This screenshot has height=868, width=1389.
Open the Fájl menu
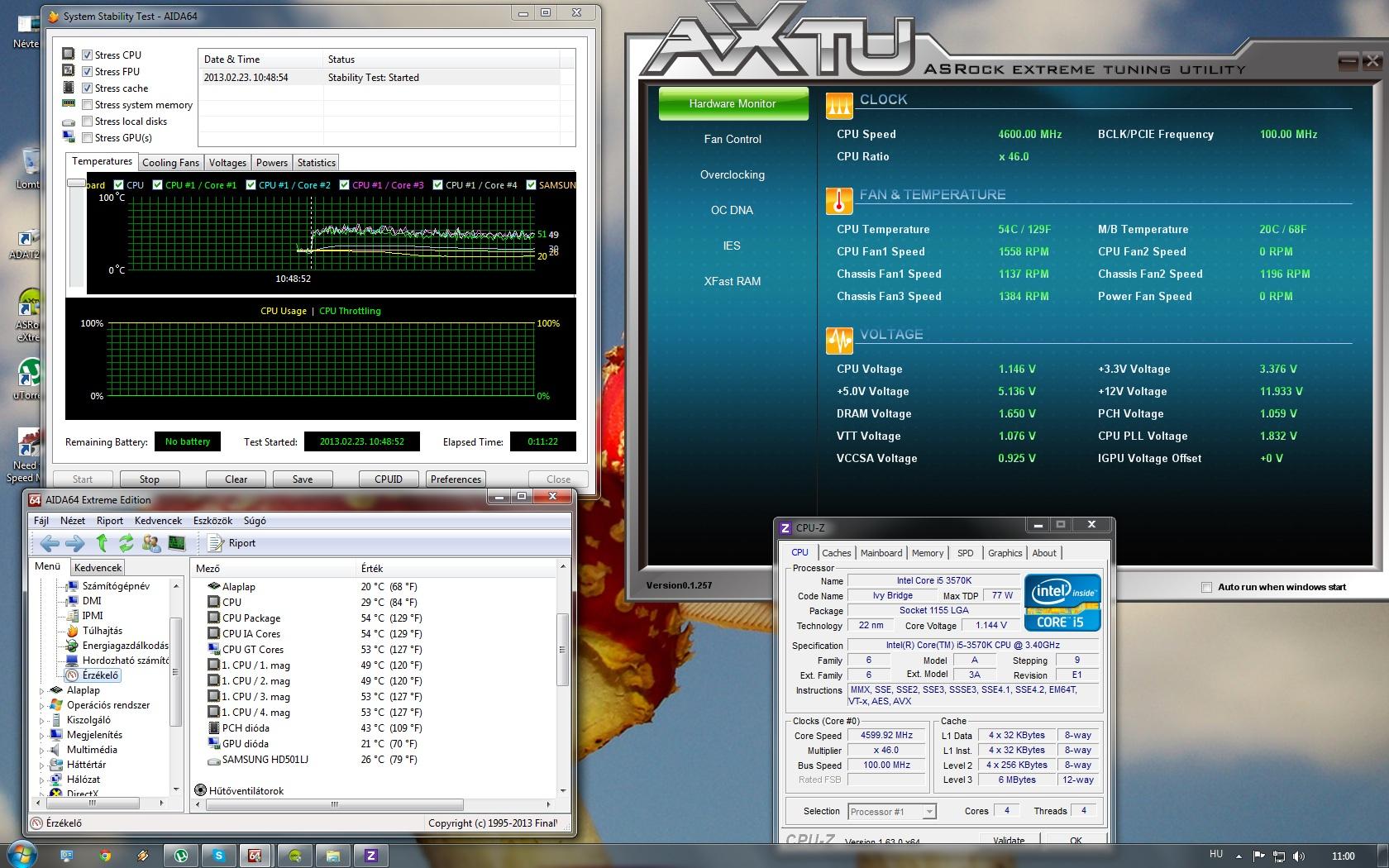coord(41,521)
